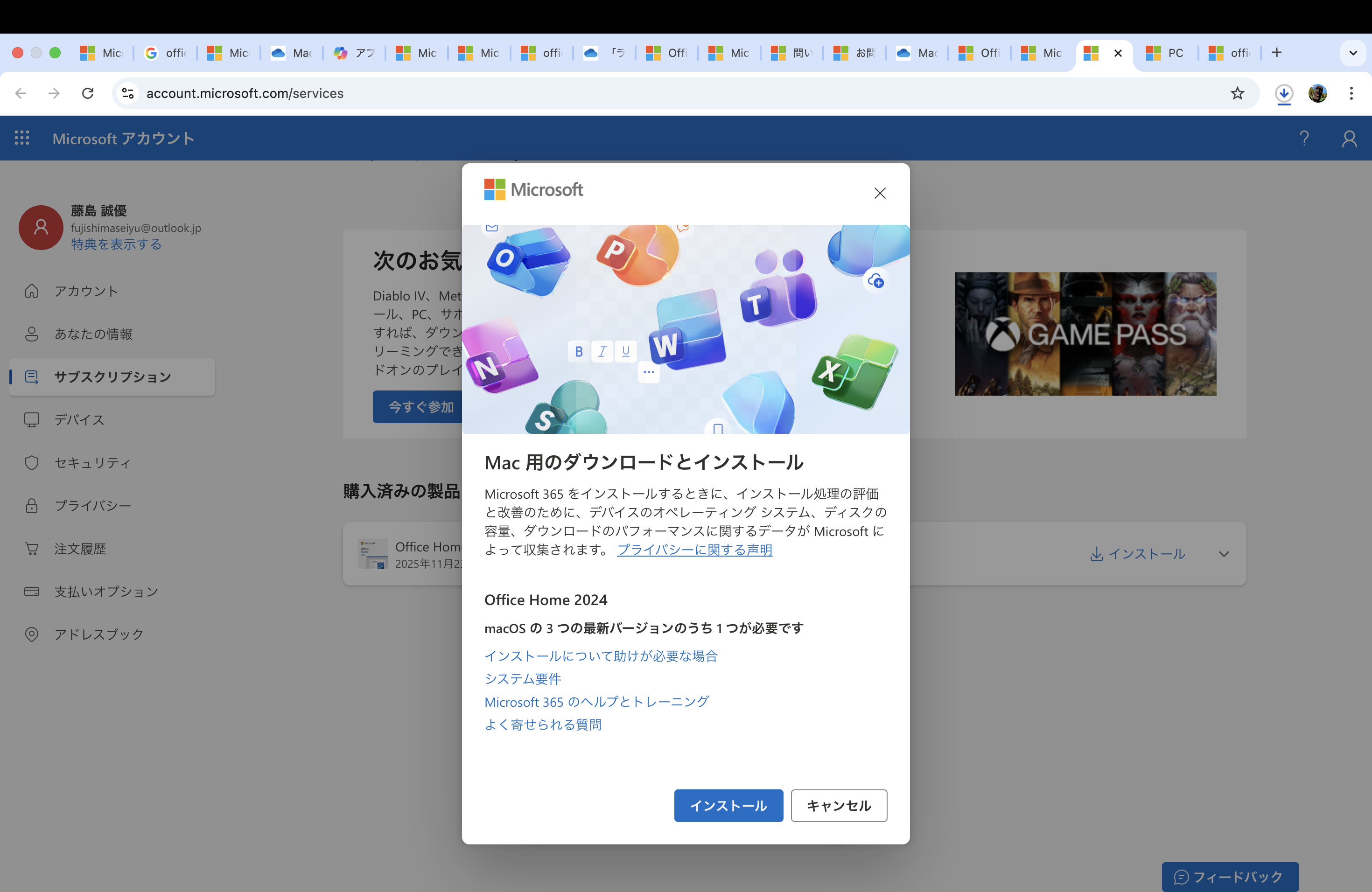Click the フィードバック button

coord(1230,877)
